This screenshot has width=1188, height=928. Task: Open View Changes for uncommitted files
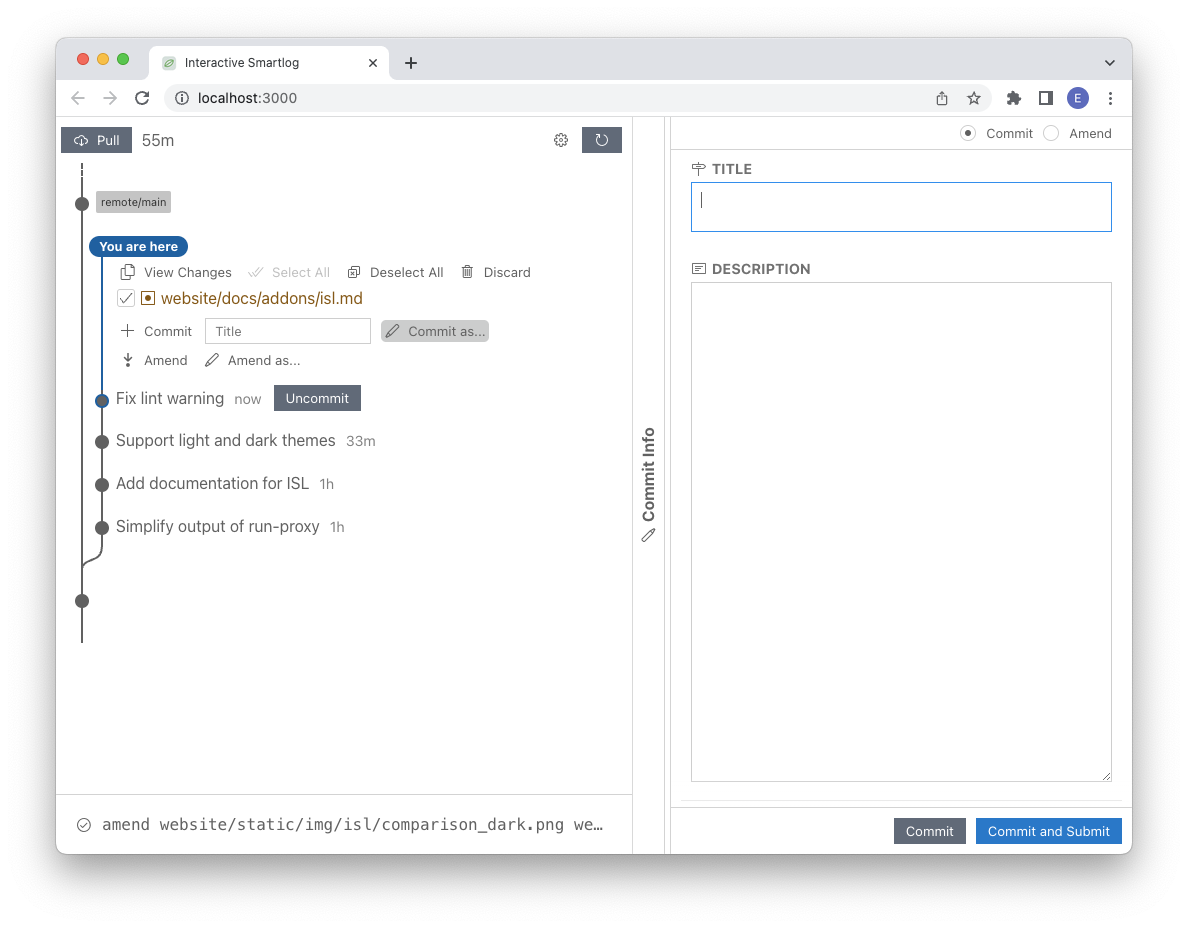click(126, 271)
